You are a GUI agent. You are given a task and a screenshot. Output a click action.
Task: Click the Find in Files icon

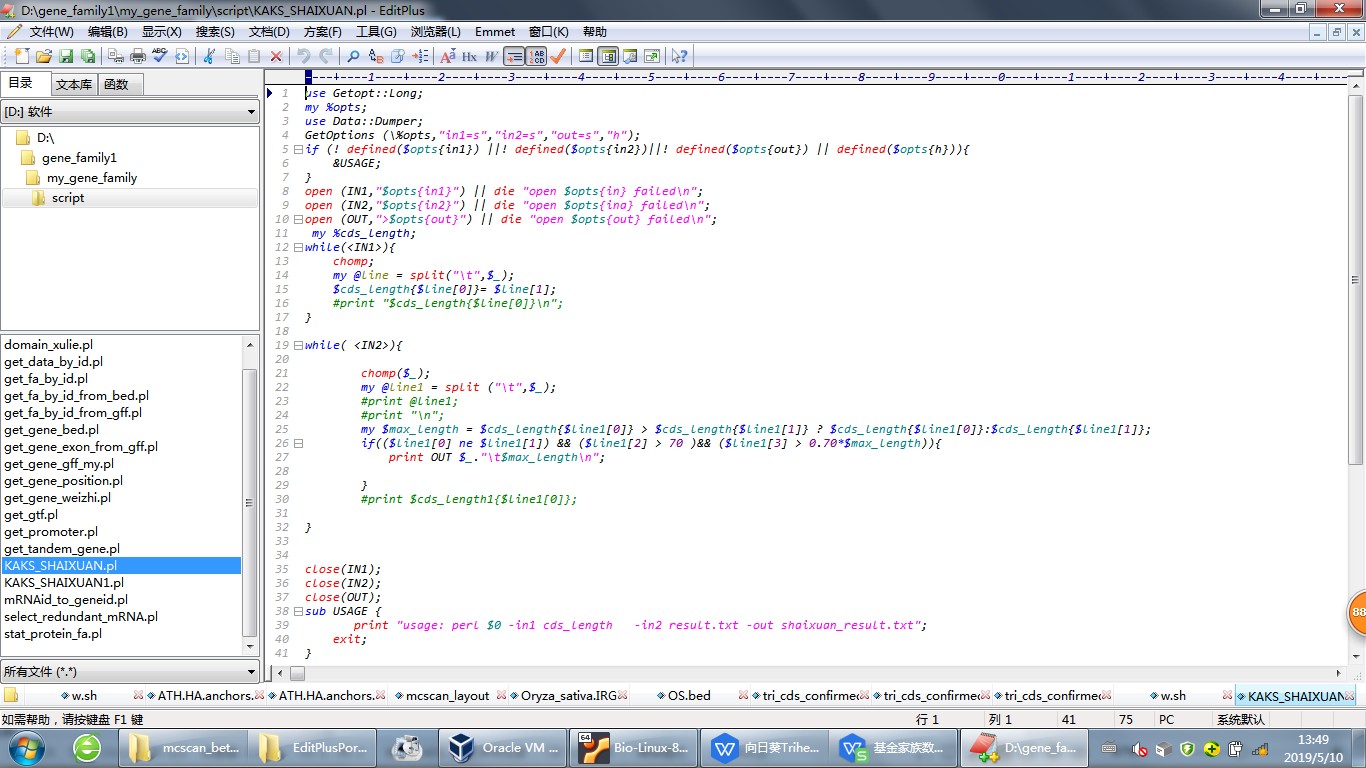coord(398,56)
